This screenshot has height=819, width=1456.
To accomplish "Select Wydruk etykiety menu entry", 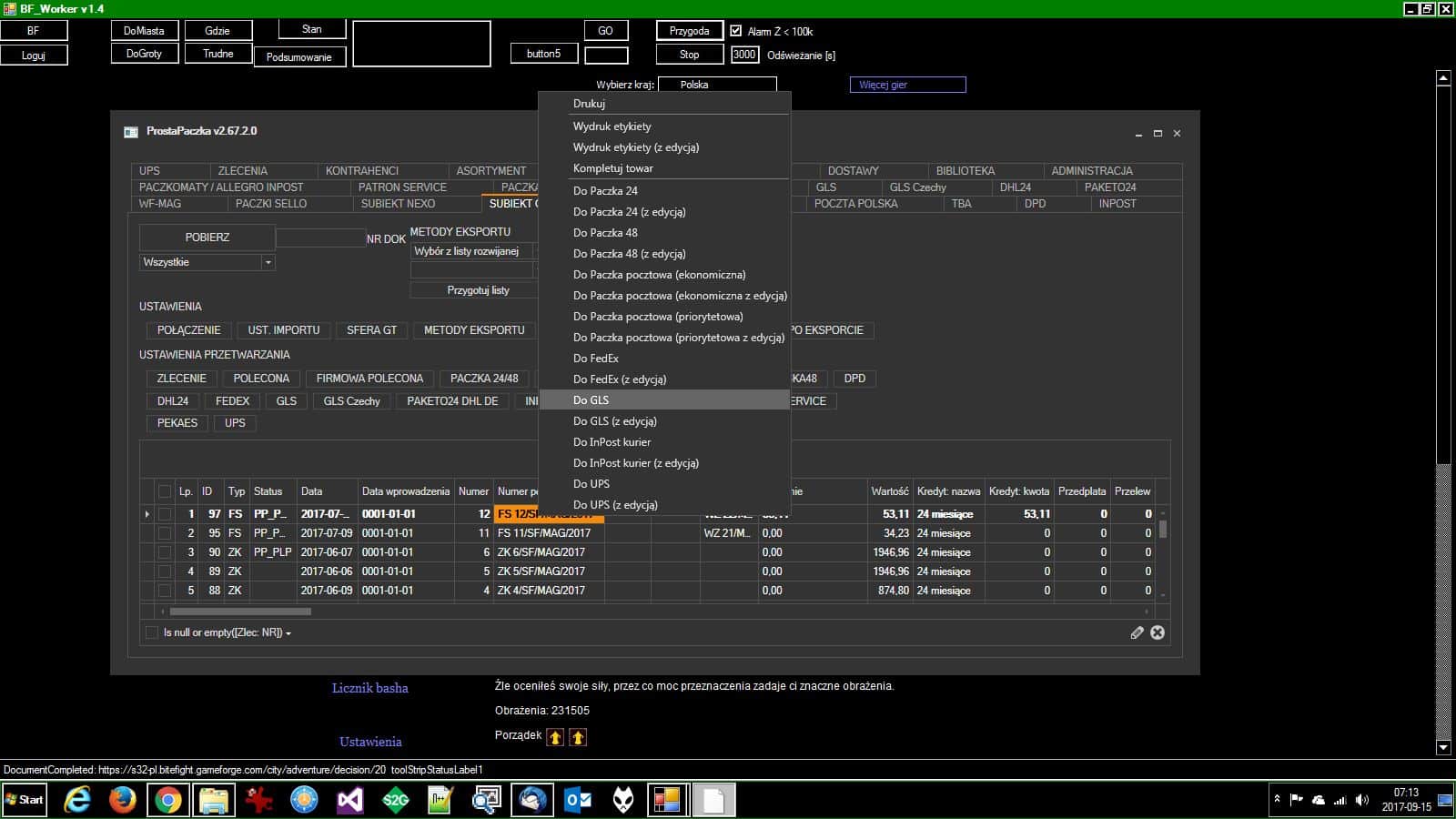I will tap(664, 126).
